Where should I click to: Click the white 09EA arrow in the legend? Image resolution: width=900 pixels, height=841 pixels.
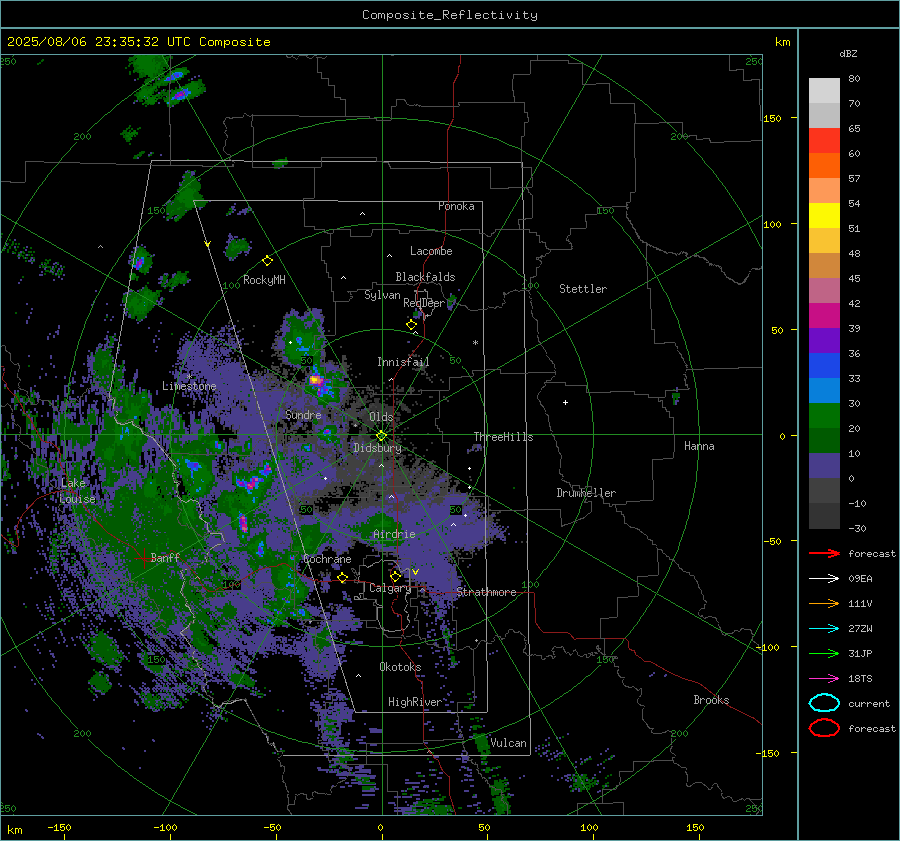coord(824,579)
